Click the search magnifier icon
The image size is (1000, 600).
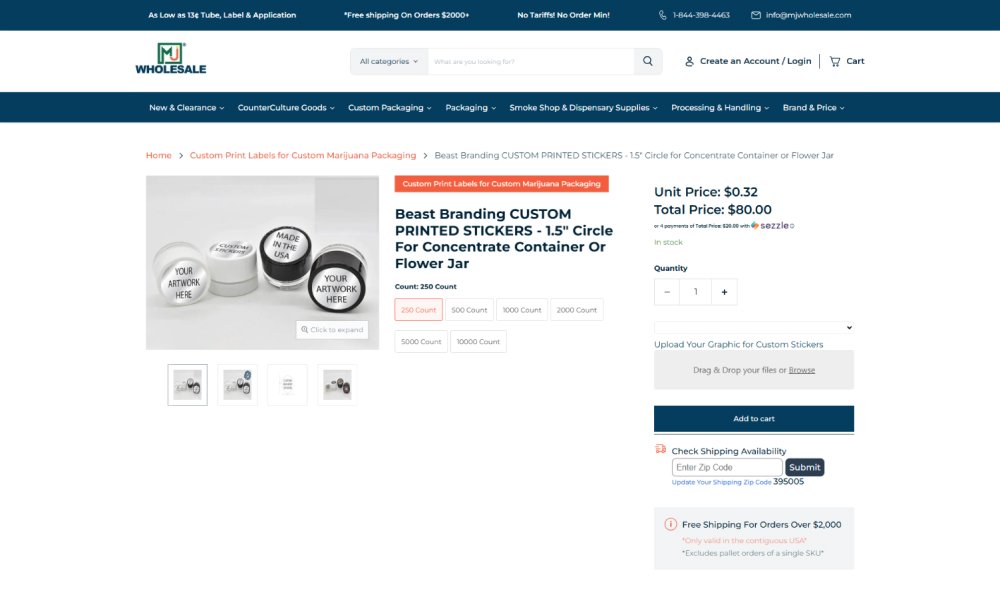[648, 61]
